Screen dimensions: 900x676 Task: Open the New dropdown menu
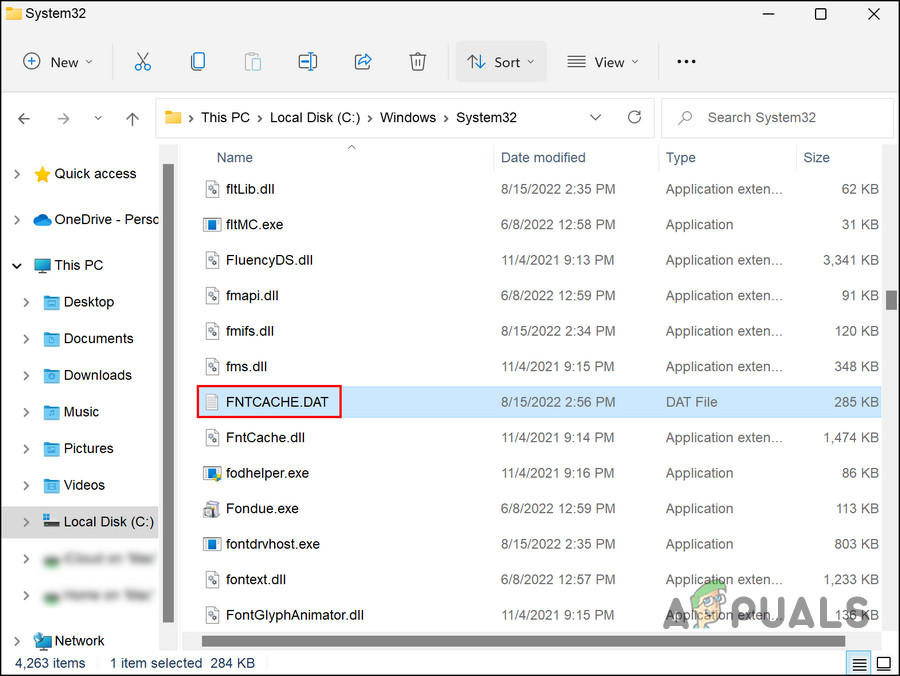pos(57,62)
